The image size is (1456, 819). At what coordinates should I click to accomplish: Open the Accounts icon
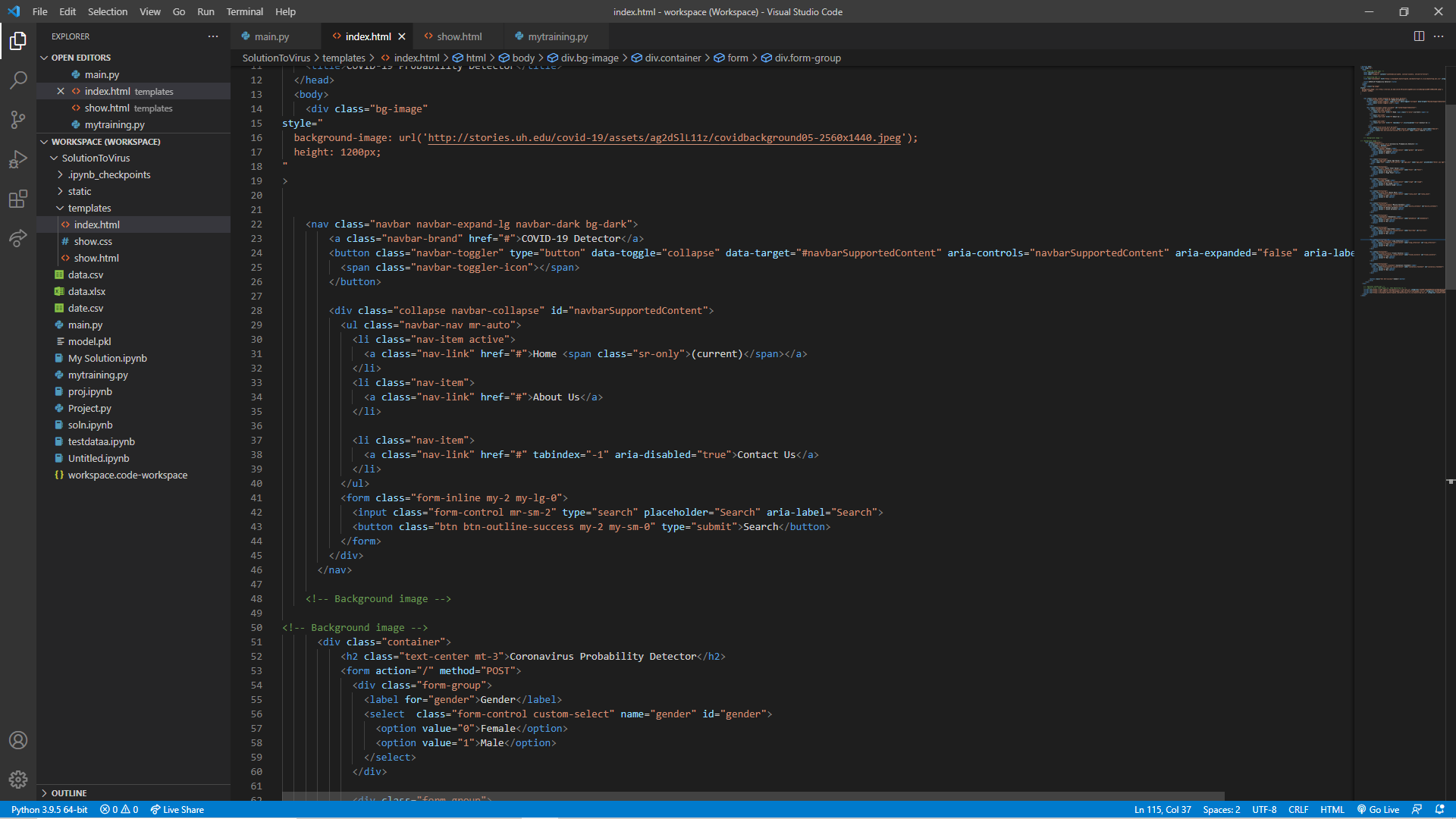(18, 740)
